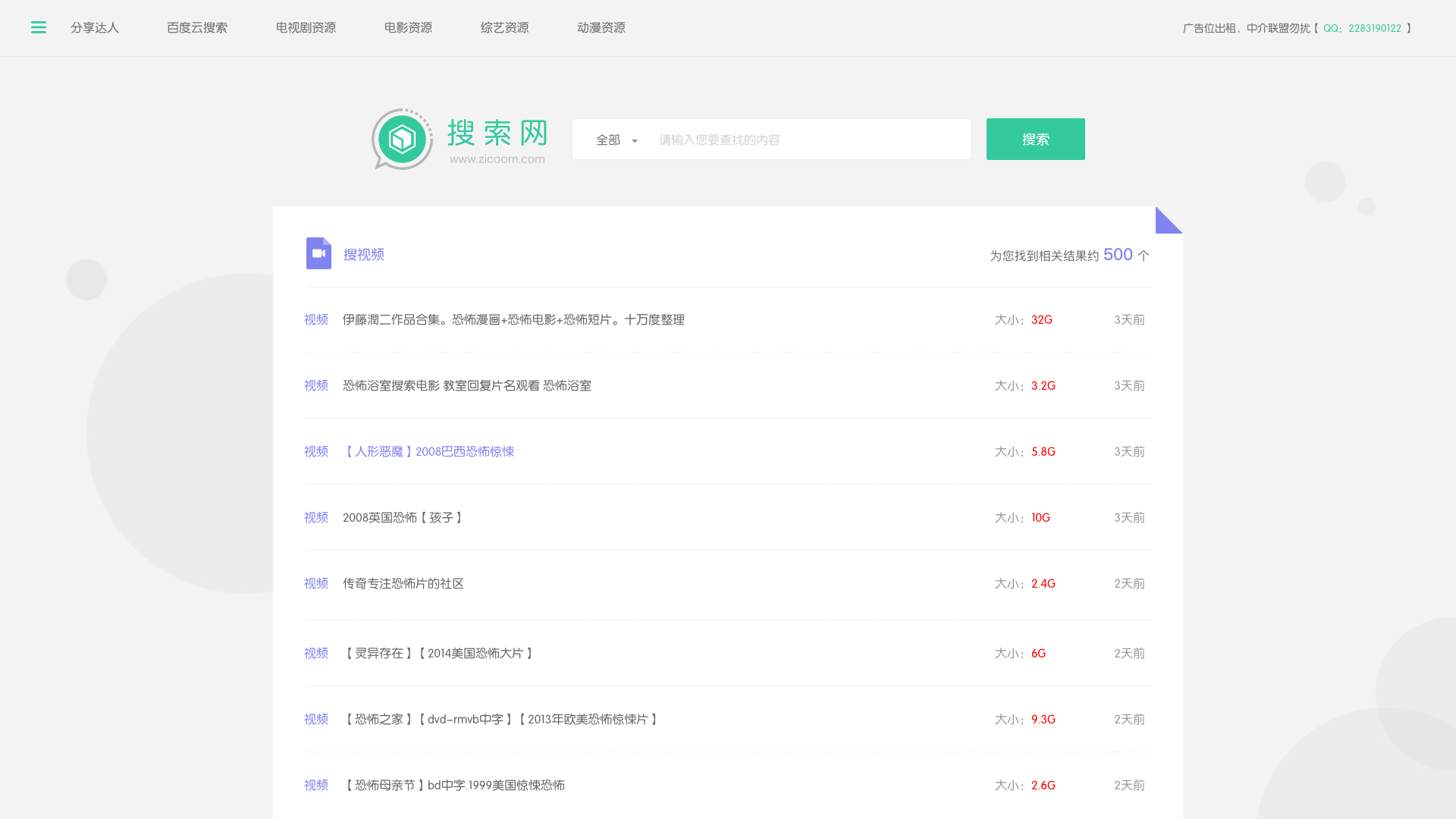Expand the 全部 category dropdown
The image size is (1456, 819).
[617, 140]
